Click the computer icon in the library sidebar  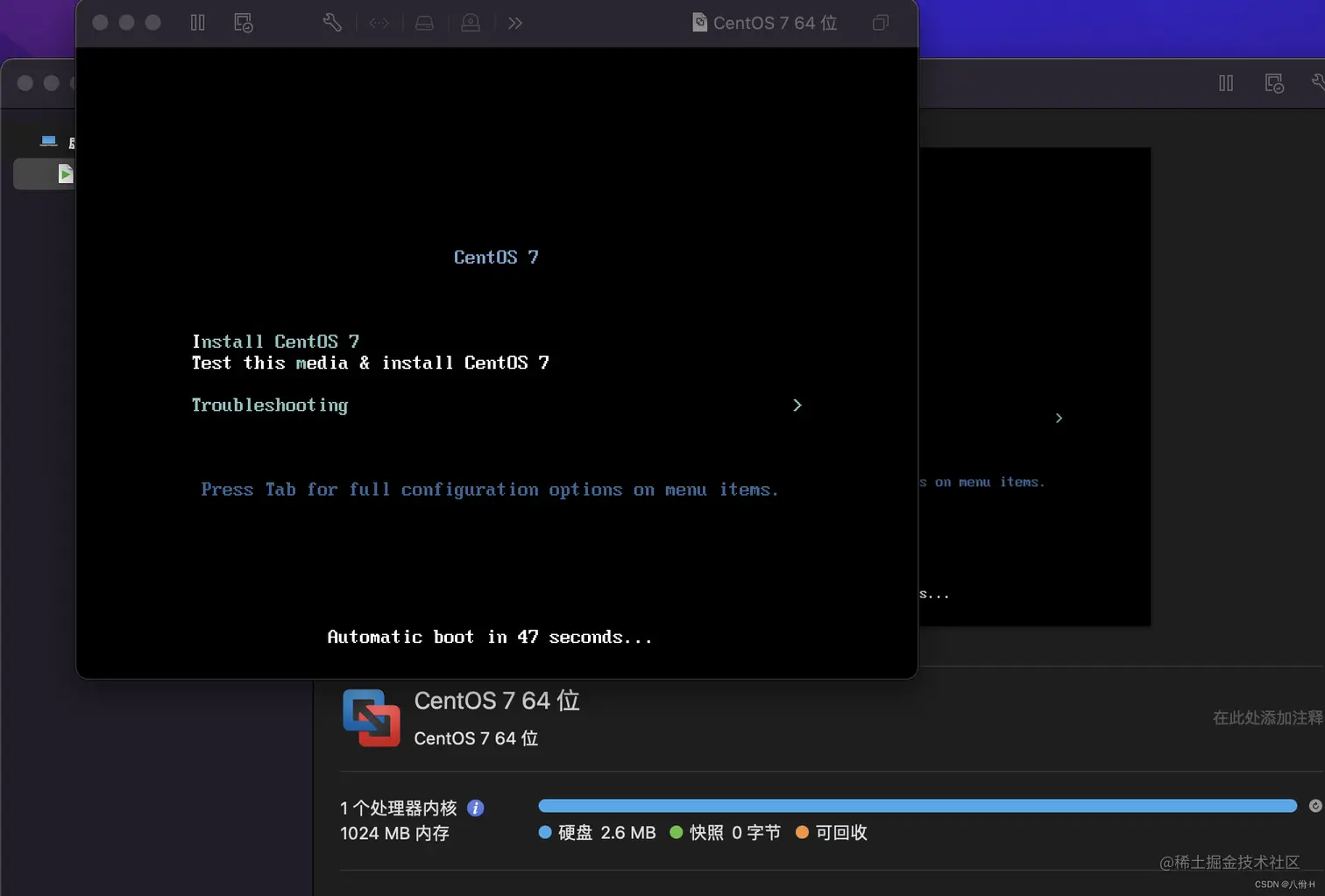pos(49,141)
